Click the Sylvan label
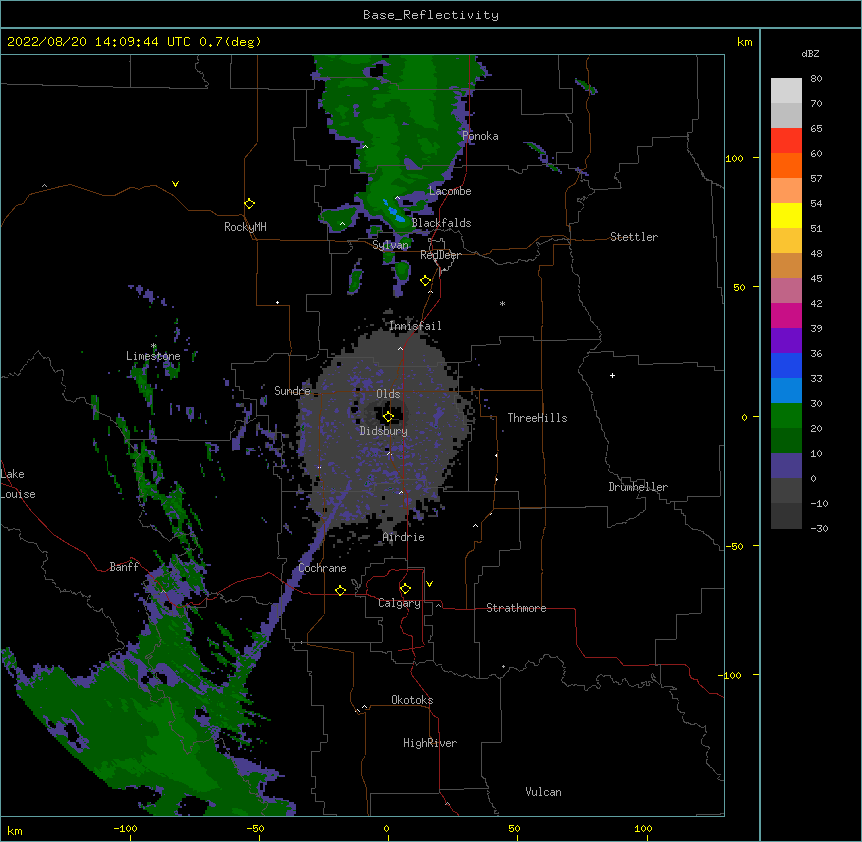The width and height of the screenshot is (862, 842). 390,245
